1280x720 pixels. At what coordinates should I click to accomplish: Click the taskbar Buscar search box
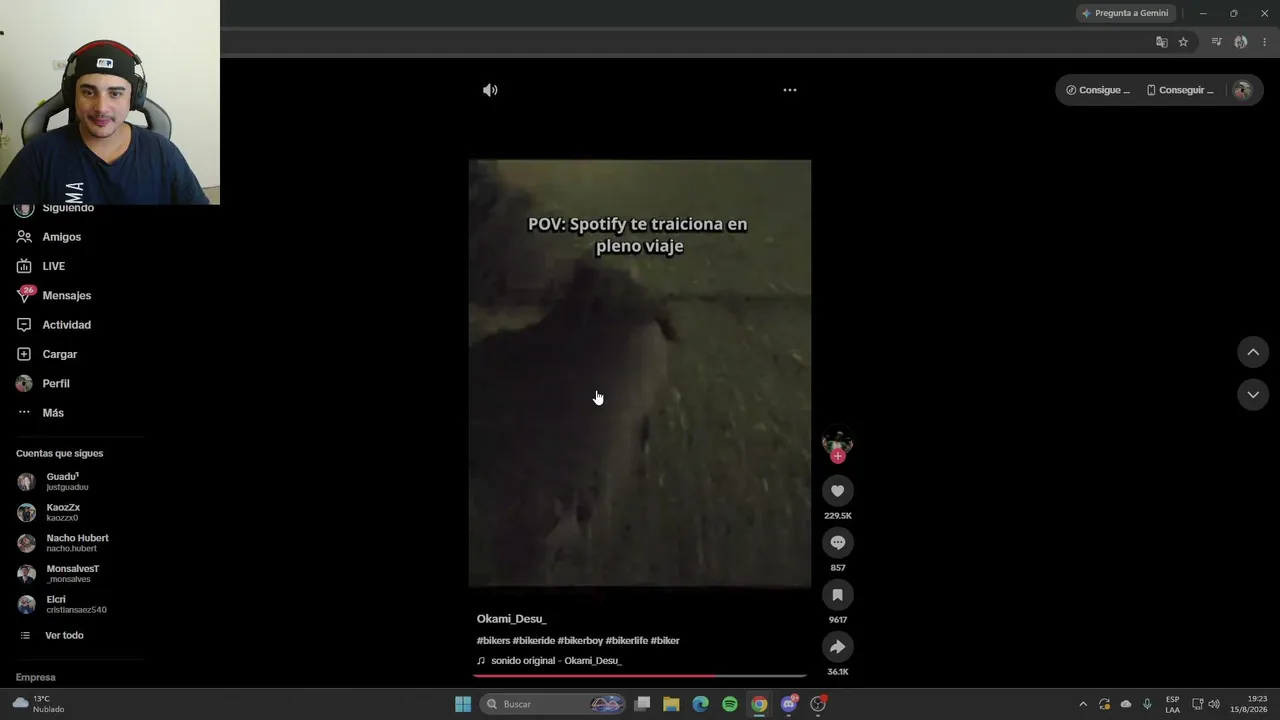[x=553, y=704]
